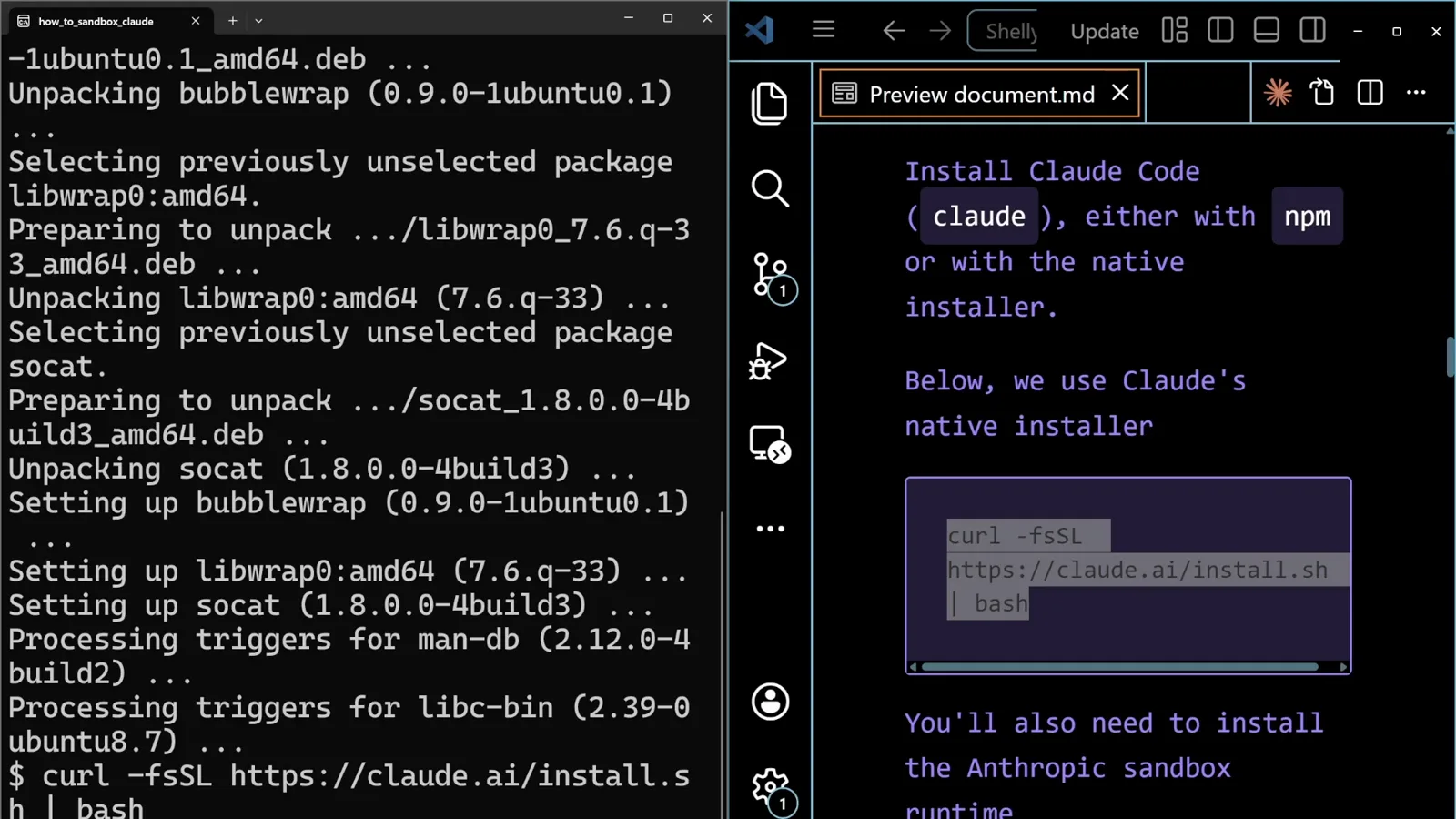Click the terminal '$ curl -fsSL' prompt line
The height and width of the screenshot is (819, 1456).
point(349,775)
